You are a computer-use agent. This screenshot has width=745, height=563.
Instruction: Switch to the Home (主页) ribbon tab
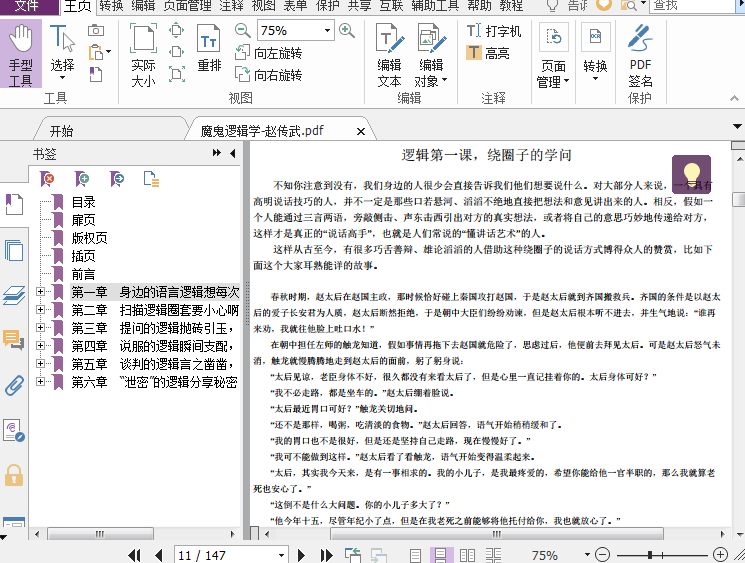tap(77, 7)
